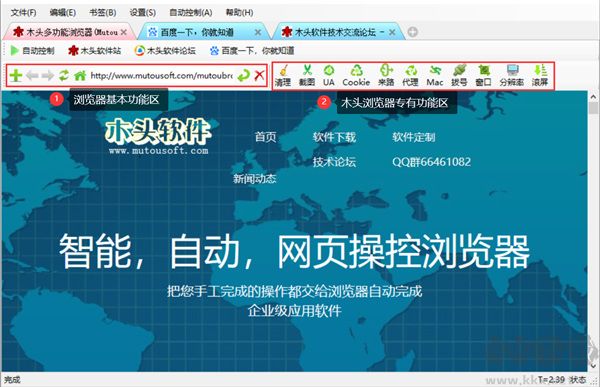
Task: Open the 设置(S) menu
Action: pyautogui.click(x=142, y=13)
